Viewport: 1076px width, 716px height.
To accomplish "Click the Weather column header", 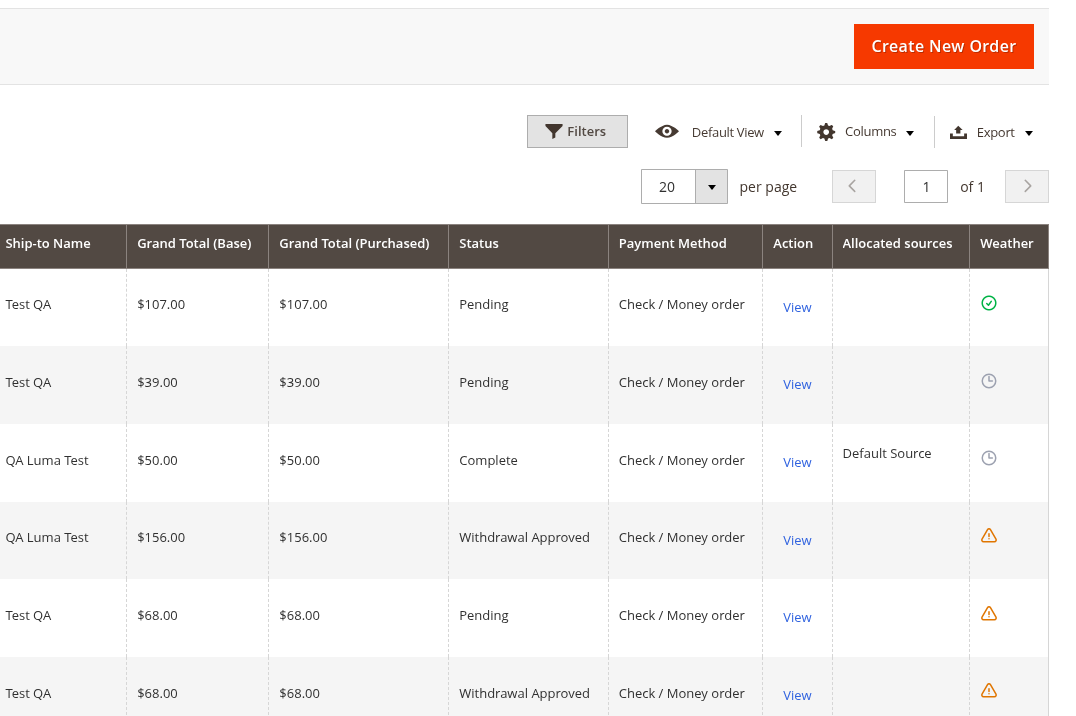I will click(1009, 244).
